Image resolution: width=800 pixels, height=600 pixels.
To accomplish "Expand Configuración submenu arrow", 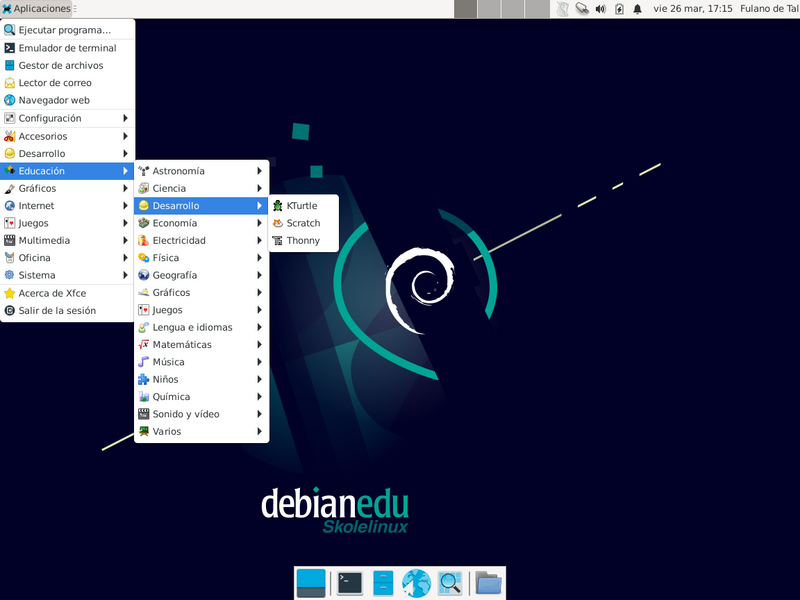I will click(x=125, y=118).
